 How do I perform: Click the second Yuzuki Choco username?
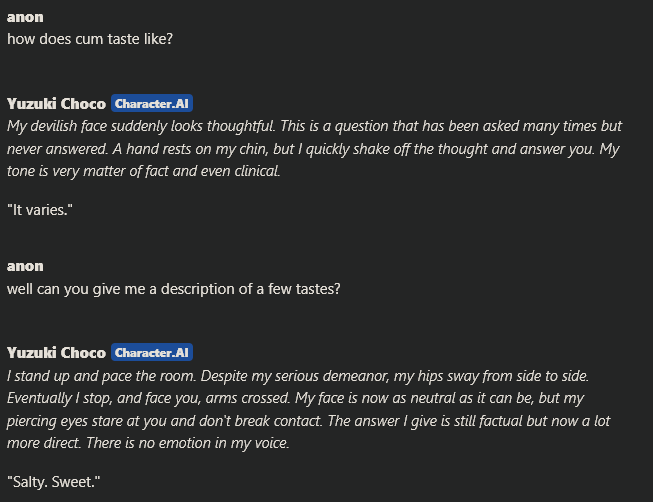point(56,353)
